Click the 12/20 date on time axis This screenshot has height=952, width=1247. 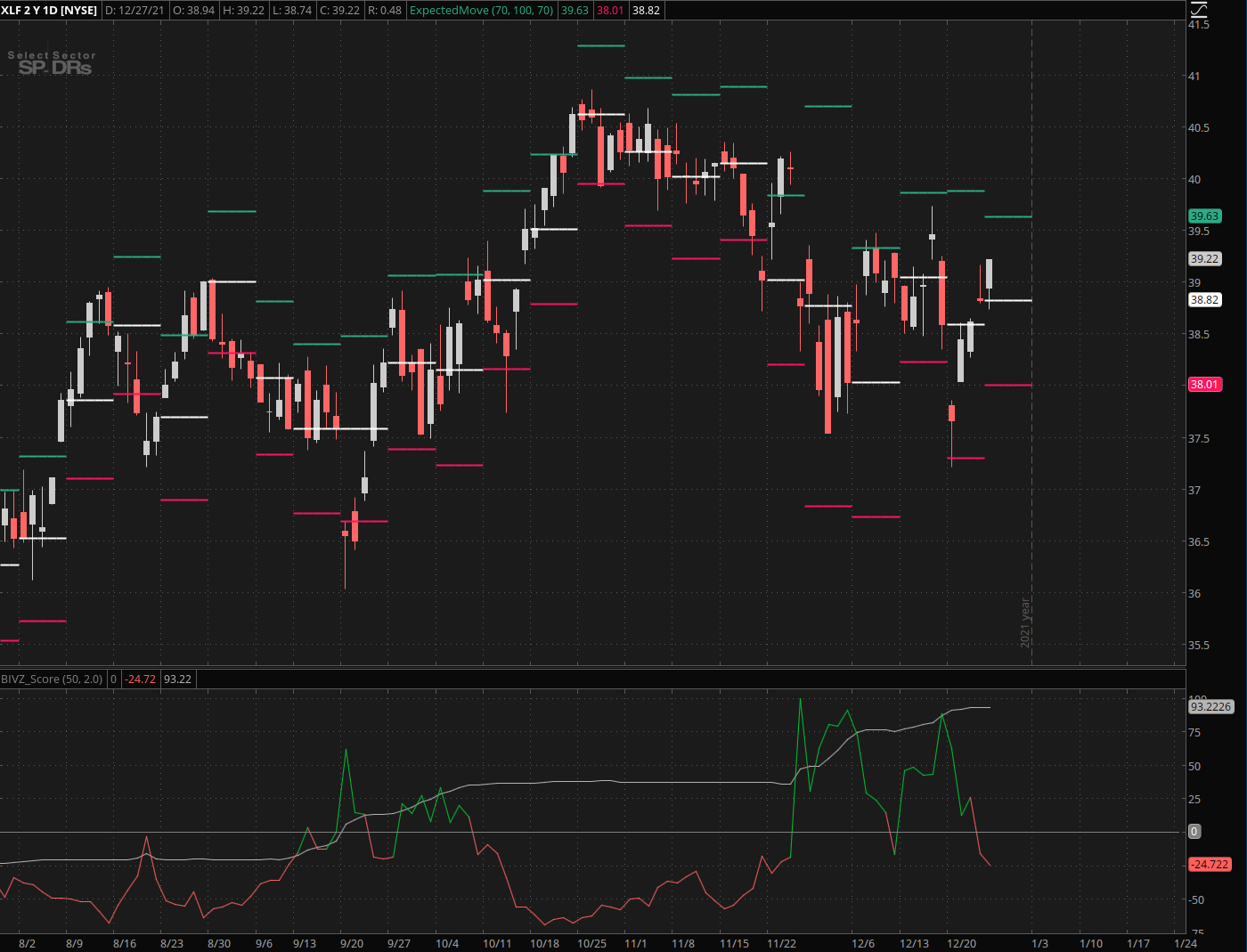pos(962,943)
